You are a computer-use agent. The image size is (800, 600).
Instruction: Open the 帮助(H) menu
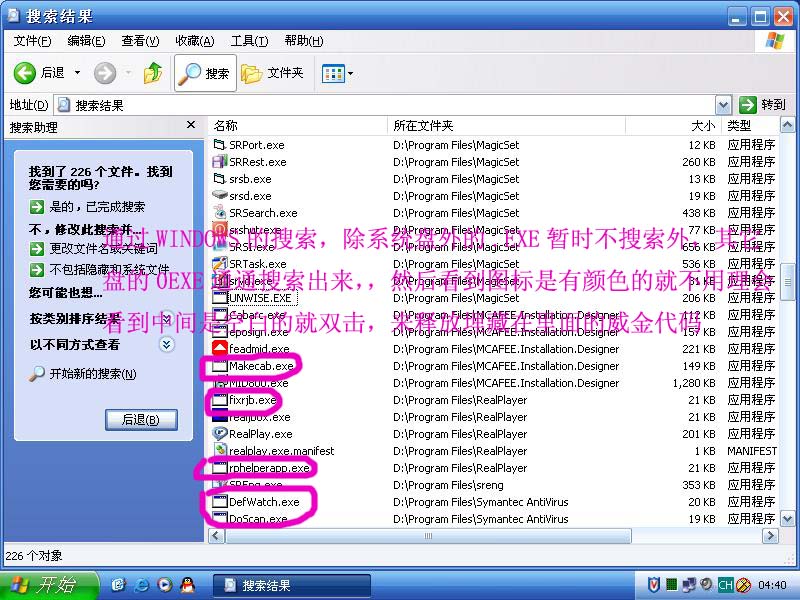pos(304,41)
